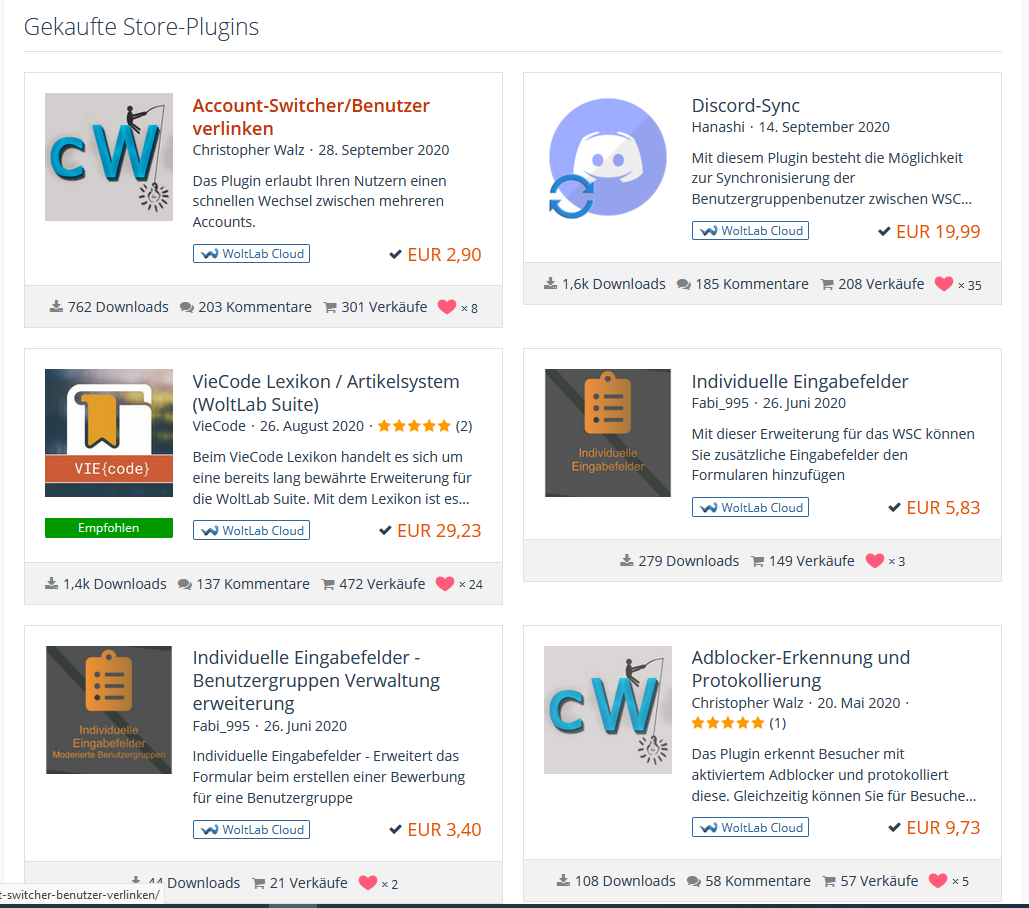The height and width of the screenshot is (908, 1029).
Task: Click the heart icon on Discord-Sync
Action: (x=943, y=284)
